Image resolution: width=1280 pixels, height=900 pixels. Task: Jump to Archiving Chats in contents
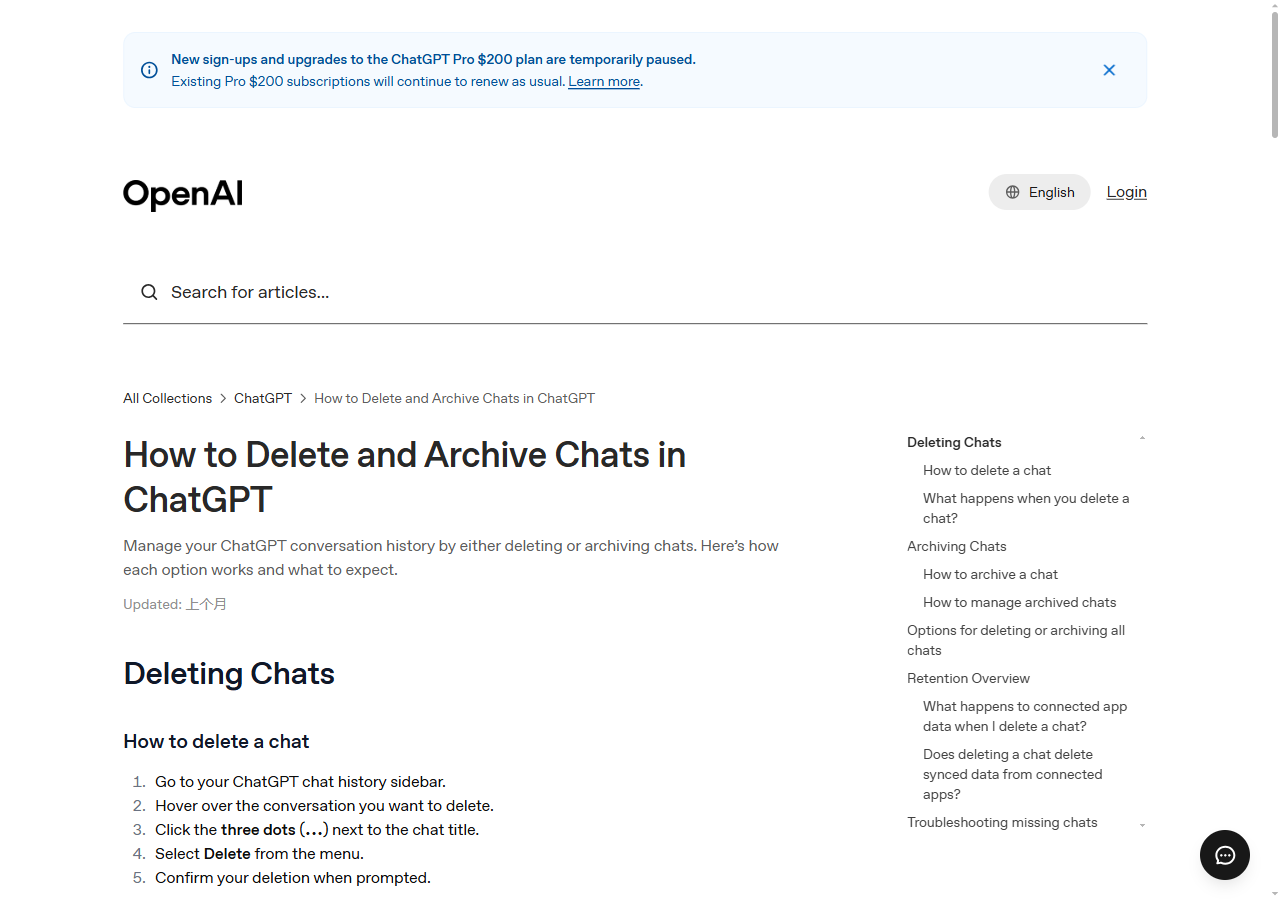pyautogui.click(x=957, y=546)
